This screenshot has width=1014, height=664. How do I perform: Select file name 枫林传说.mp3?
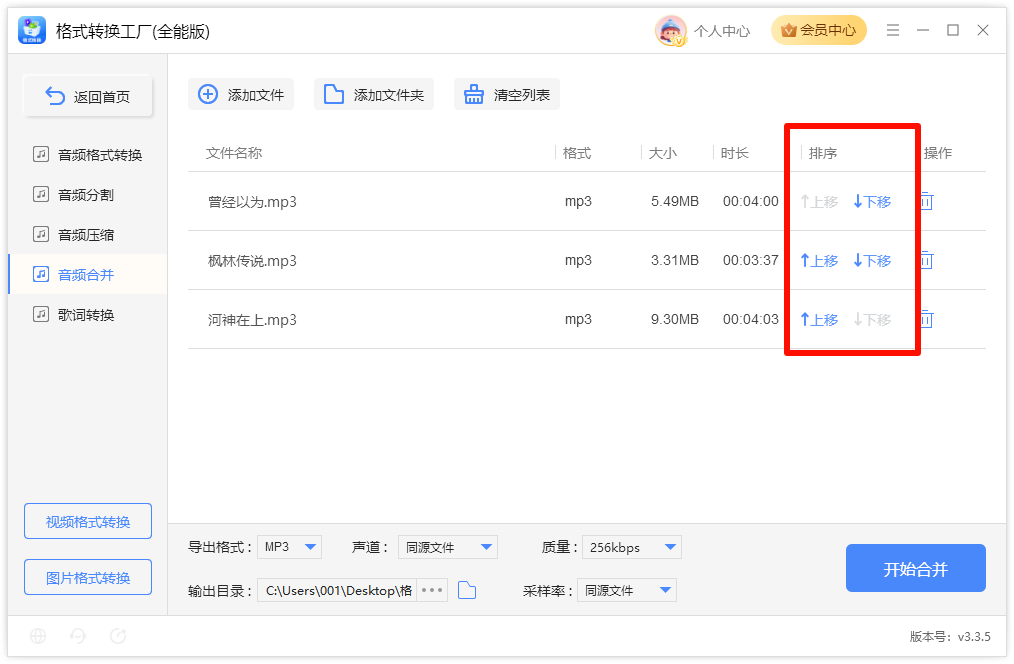(252, 261)
